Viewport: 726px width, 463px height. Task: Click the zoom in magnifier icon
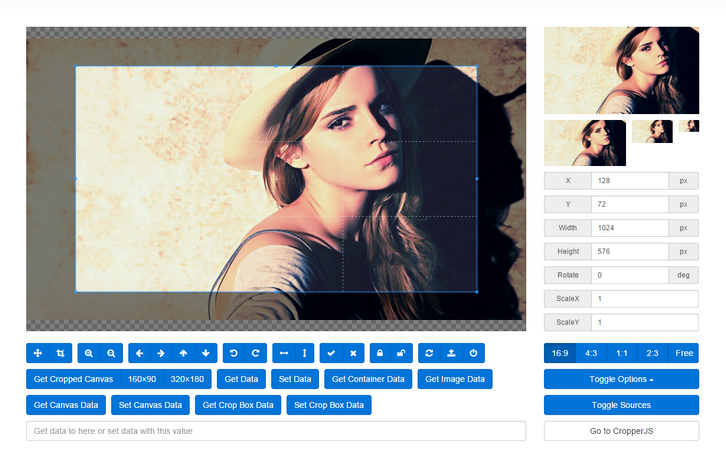click(89, 353)
